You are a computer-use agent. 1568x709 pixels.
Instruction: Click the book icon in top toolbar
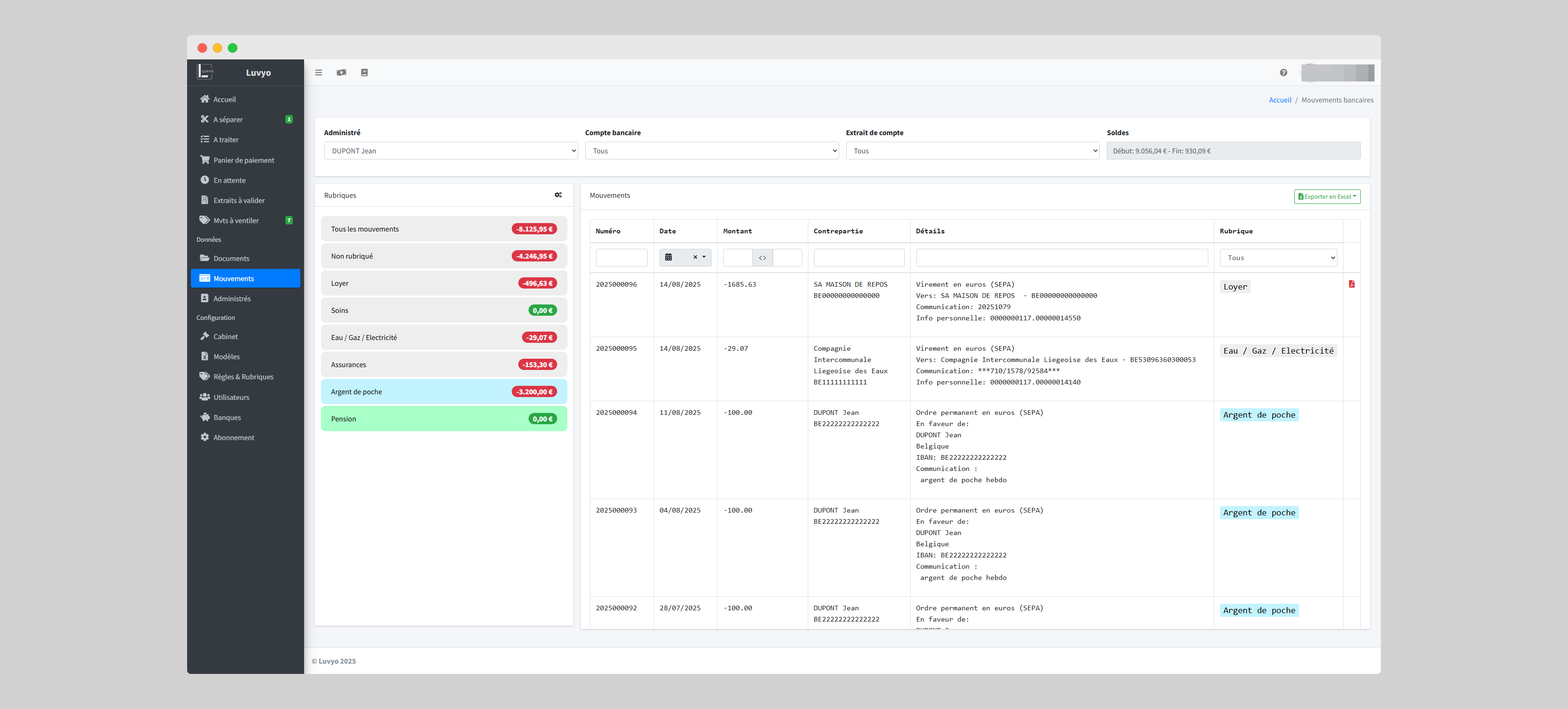coord(364,72)
